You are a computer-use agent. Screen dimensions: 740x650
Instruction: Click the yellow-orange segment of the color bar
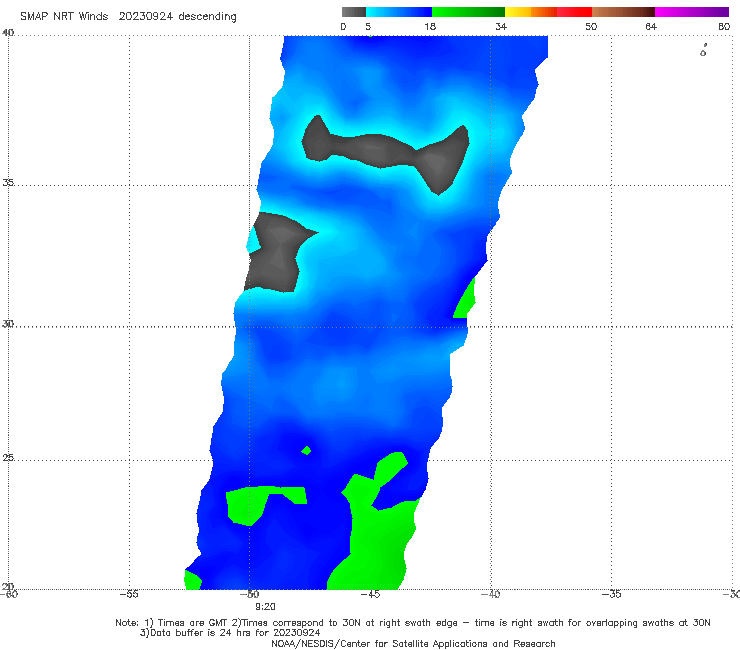(x=530, y=12)
